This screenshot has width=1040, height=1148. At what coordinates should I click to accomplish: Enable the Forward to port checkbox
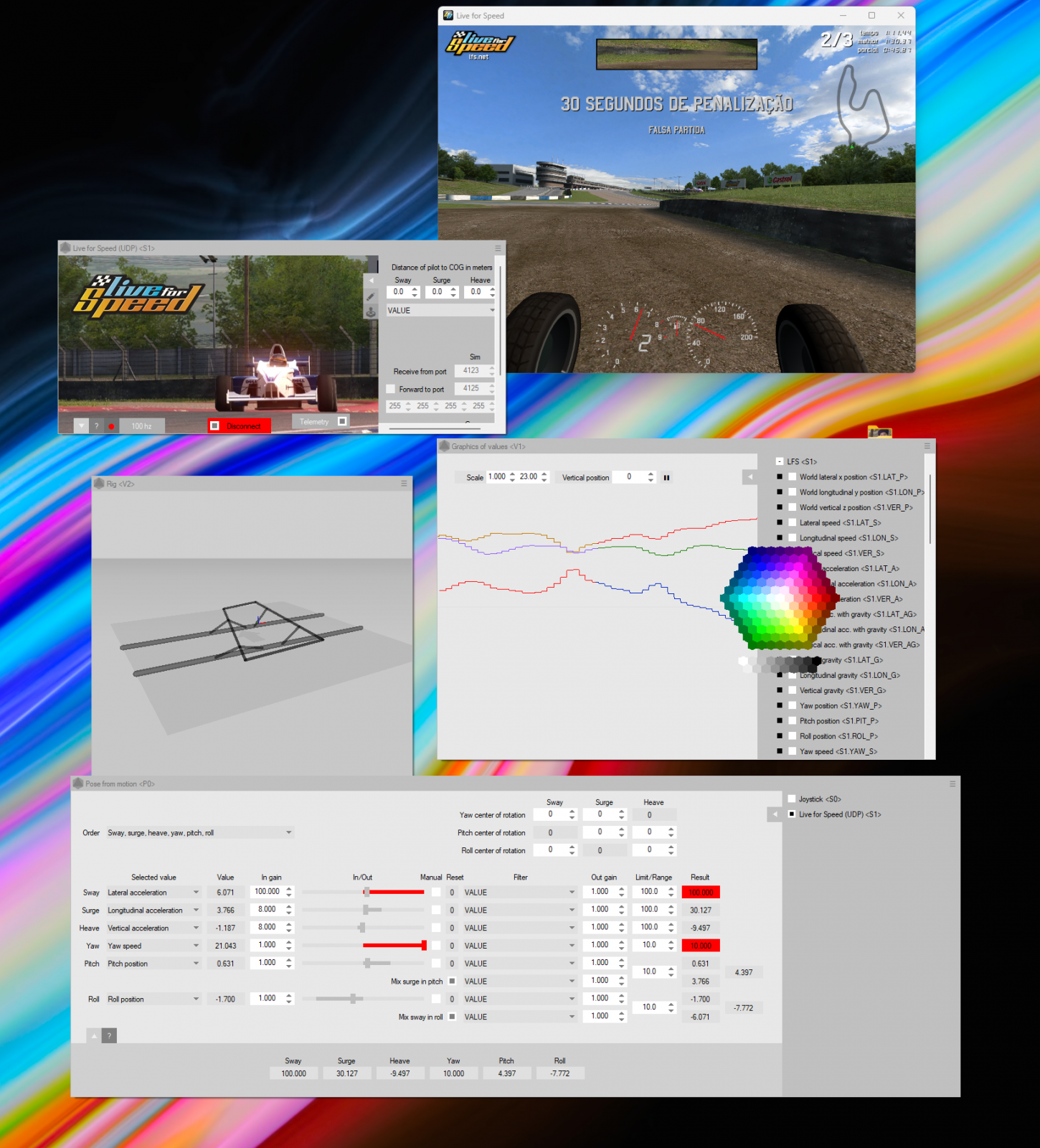391,389
